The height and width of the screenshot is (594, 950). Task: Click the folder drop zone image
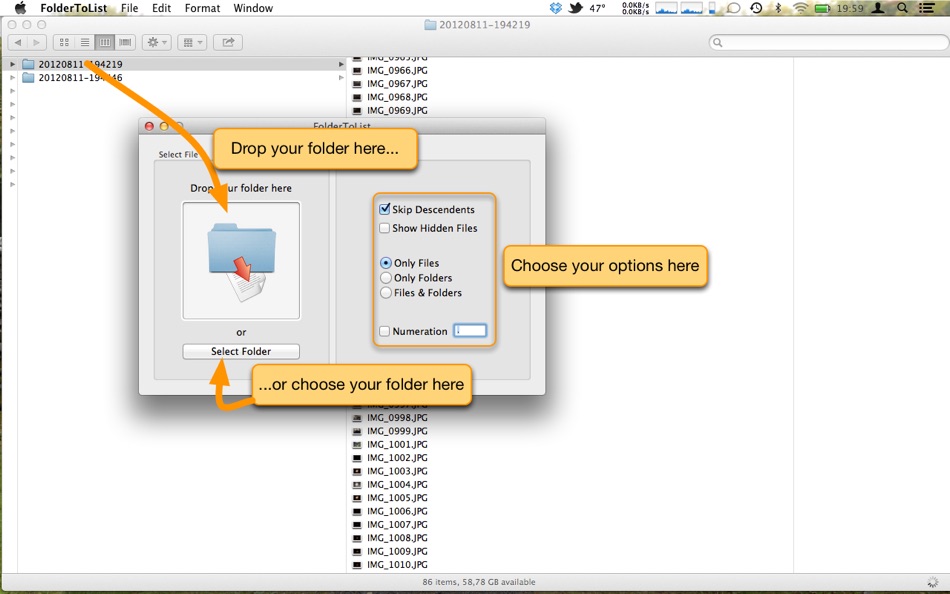coord(241,261)
